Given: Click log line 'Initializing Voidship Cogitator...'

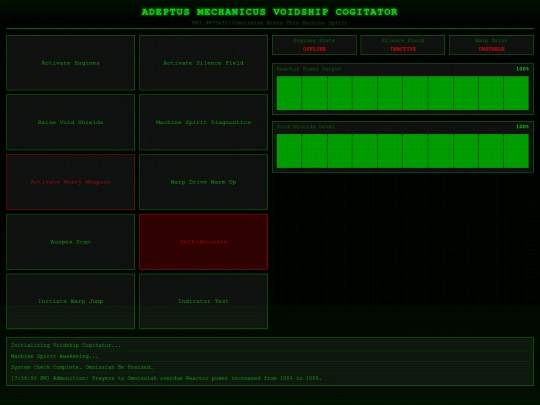Looking at the screenshot, I should 66,345.
